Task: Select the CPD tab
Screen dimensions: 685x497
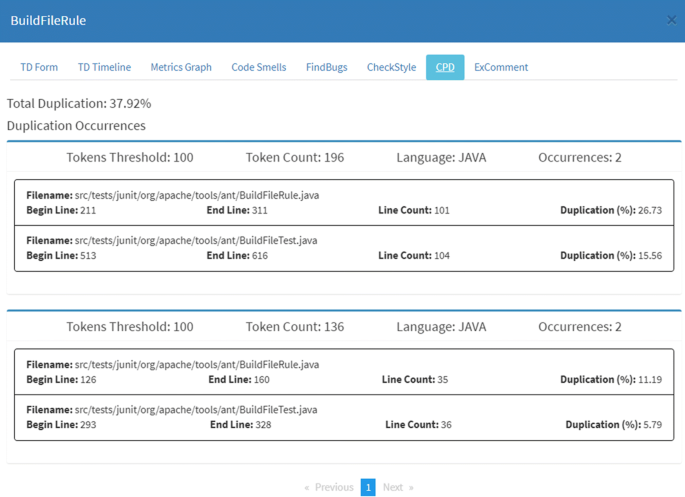Action: pos(445,67)
